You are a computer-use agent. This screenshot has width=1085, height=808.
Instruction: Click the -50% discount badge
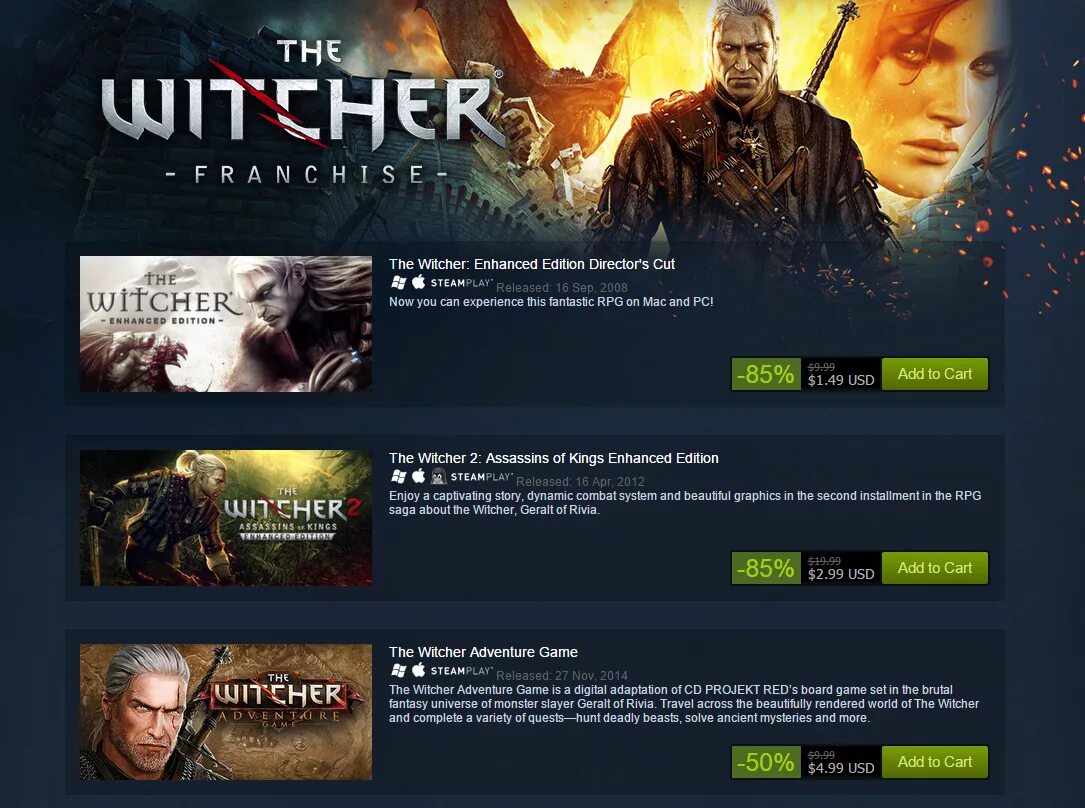(766, 762)
